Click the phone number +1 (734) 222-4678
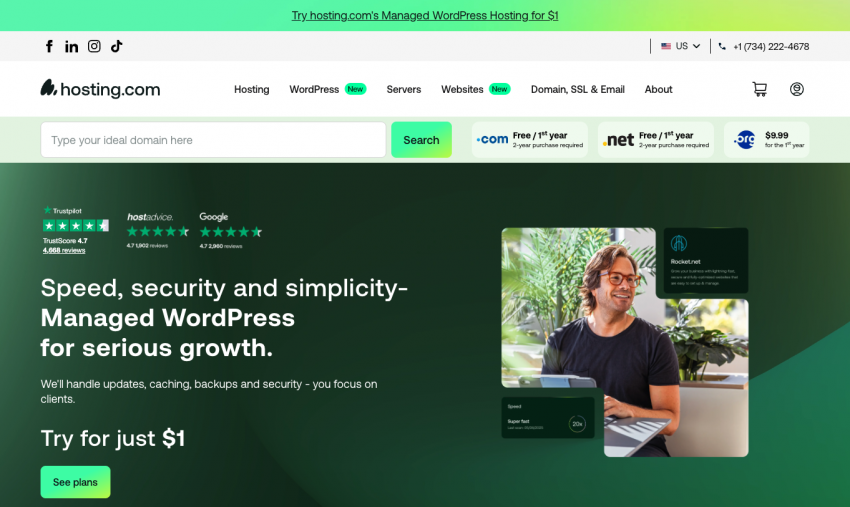 coord(770,46)
